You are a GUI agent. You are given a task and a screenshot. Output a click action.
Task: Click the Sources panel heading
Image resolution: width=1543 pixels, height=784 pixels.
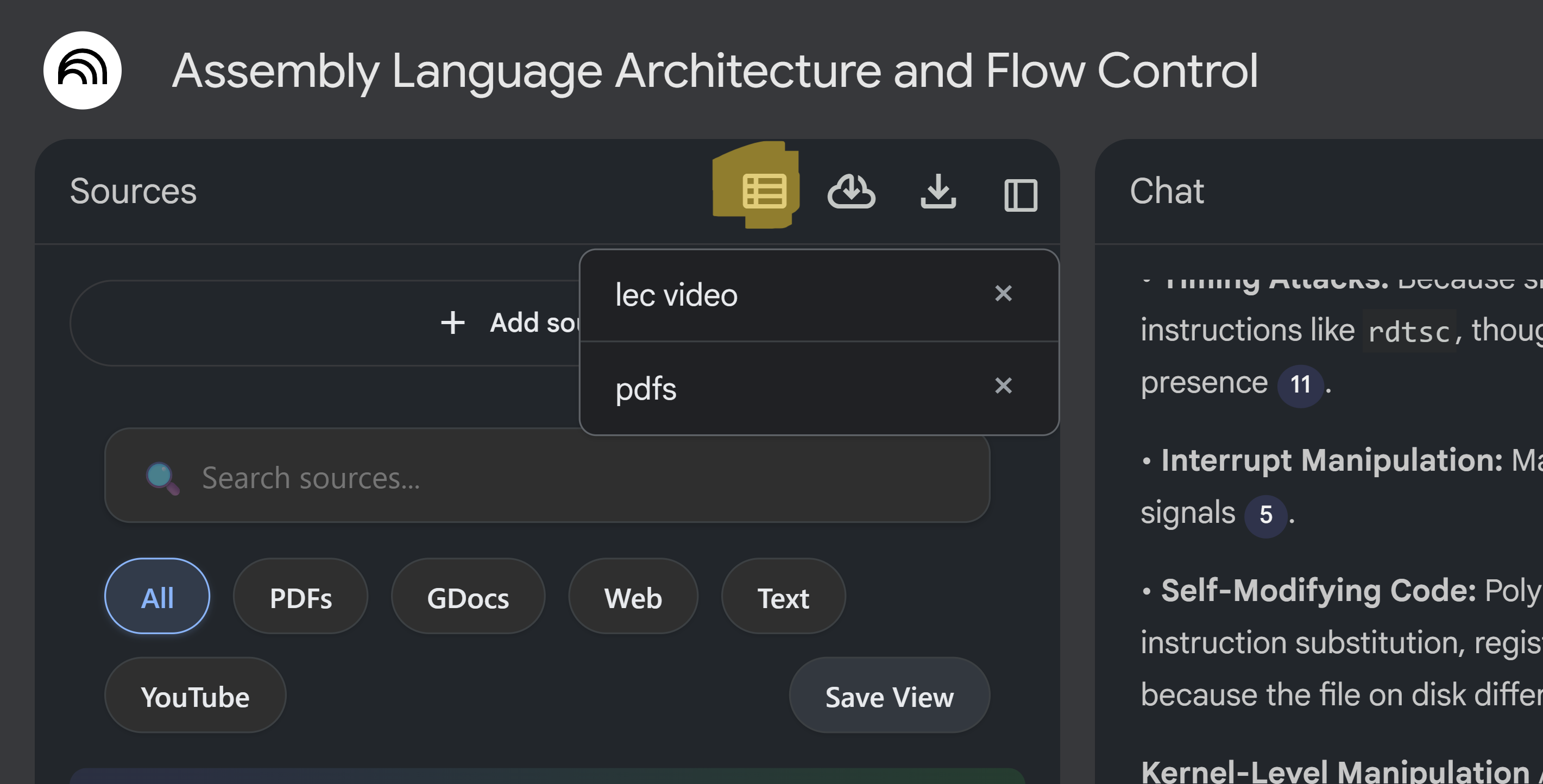pyautogui.click(x=133, y=192)
